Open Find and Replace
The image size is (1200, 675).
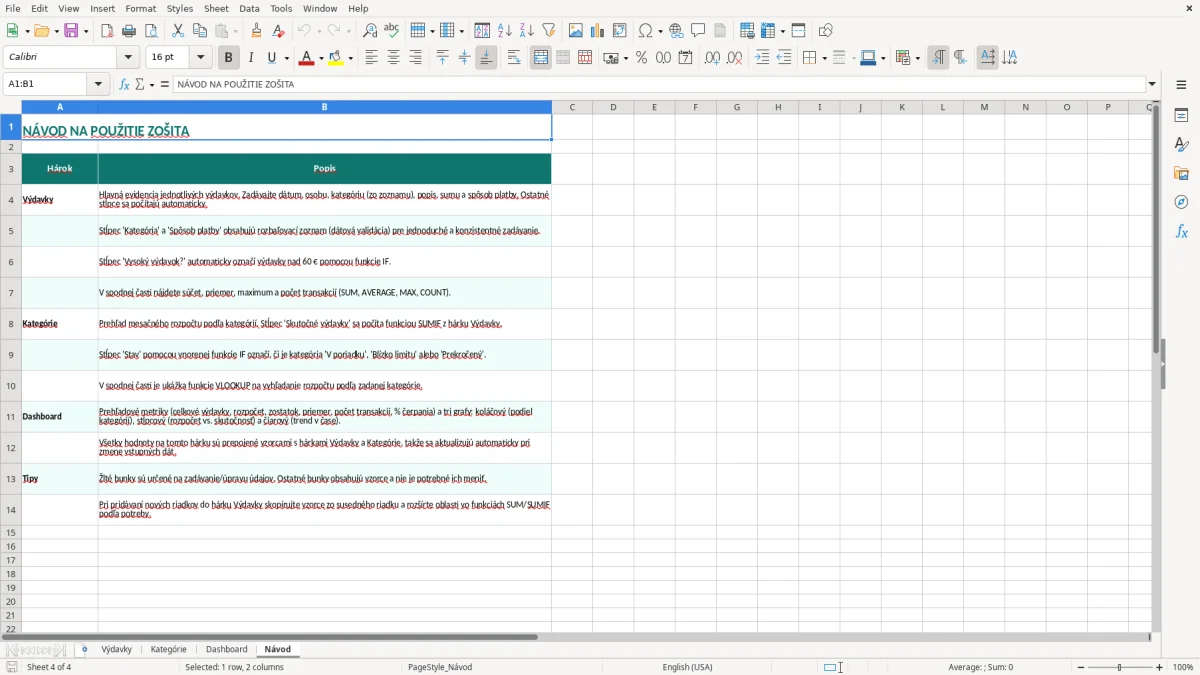[x=370, y=31]
